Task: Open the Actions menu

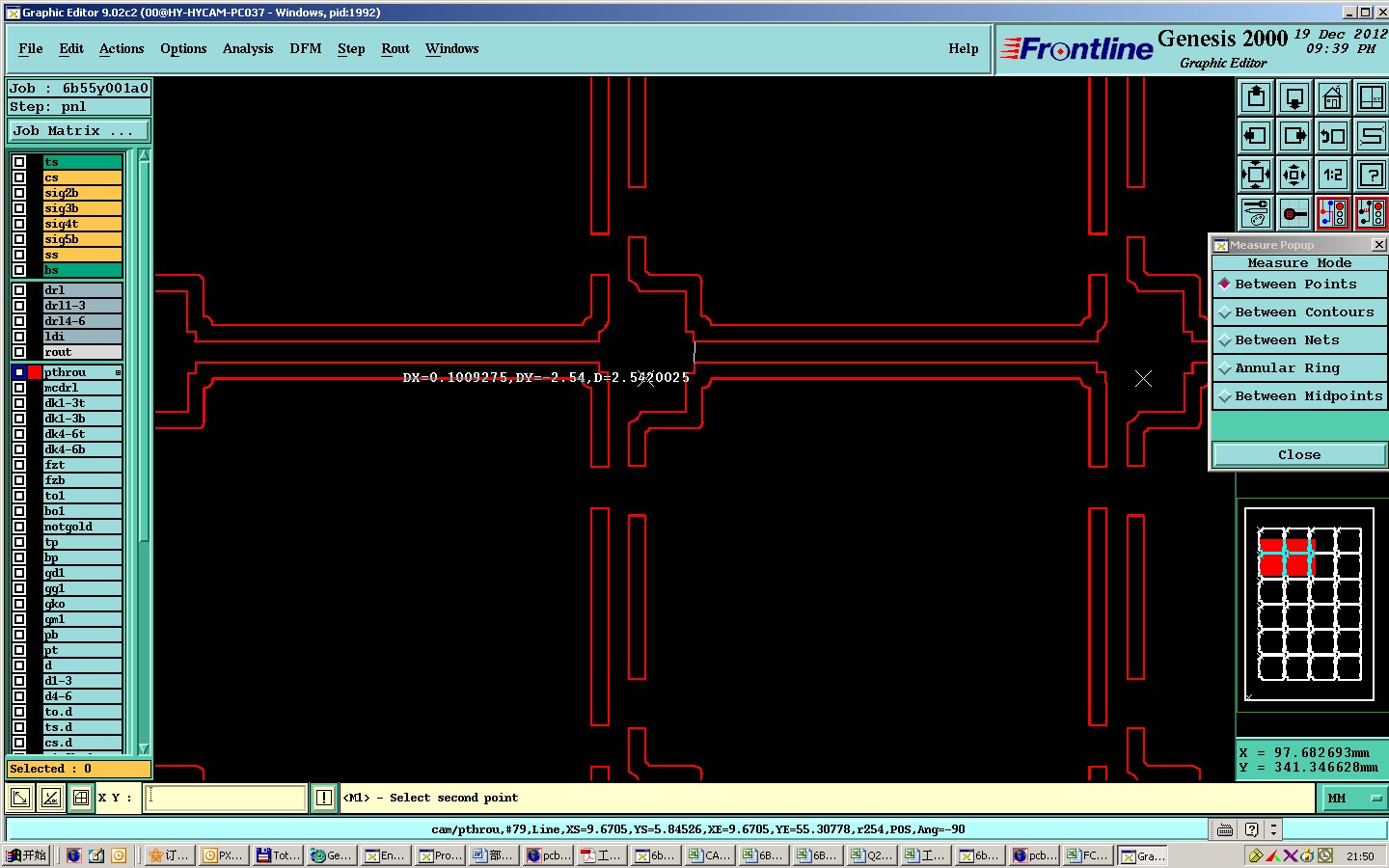Action: pyautogui.click(x=122, y=49)
